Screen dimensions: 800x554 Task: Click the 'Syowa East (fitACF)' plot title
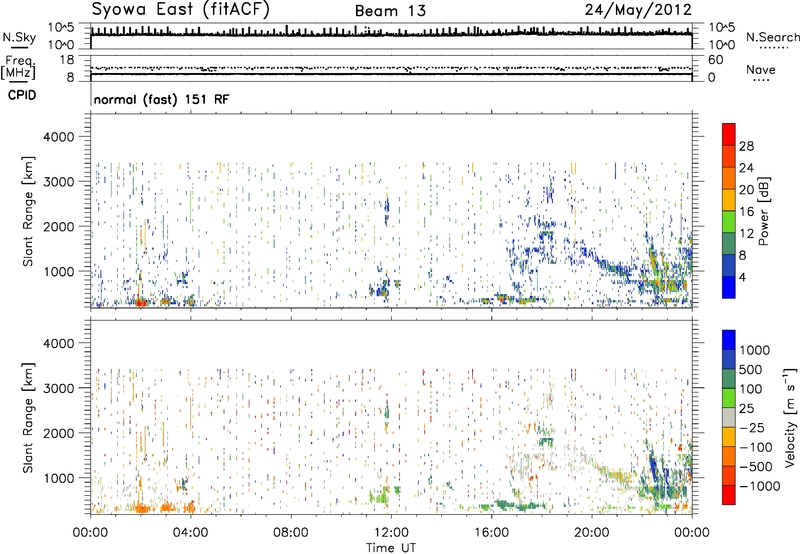pyautogui.click(x=180, y=9)
